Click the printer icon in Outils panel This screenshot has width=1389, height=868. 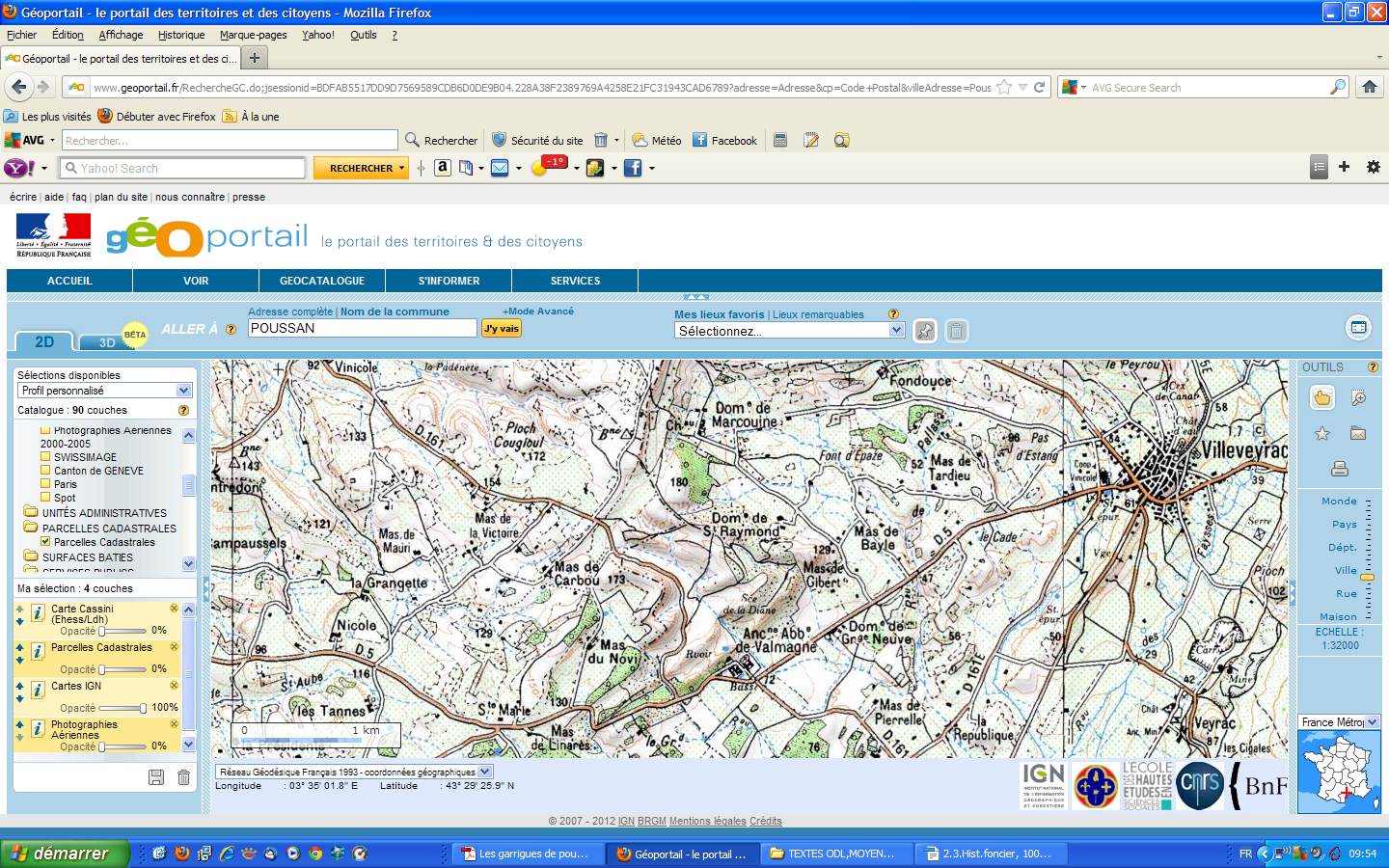[x=1339, y=469]
